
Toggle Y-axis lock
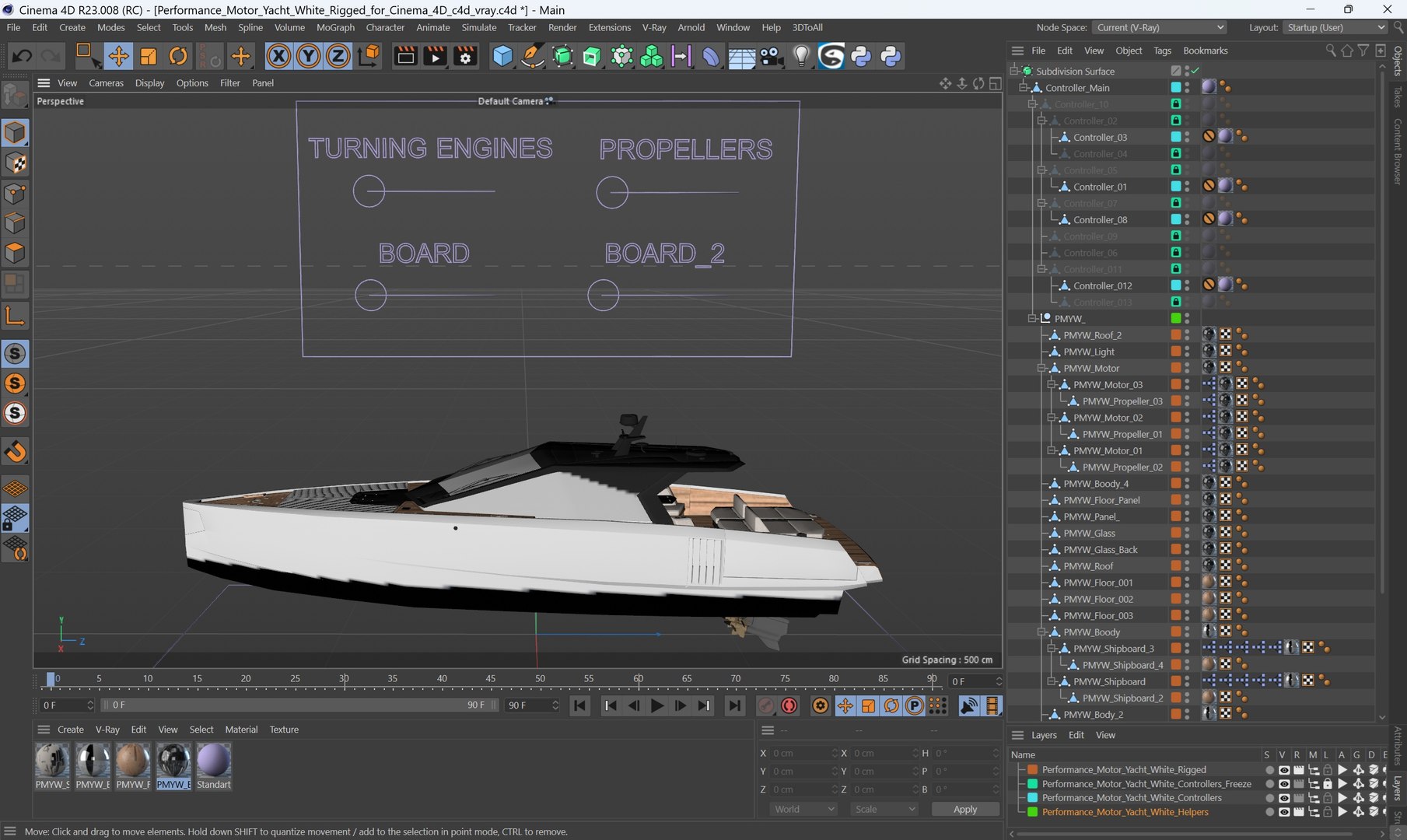click(308, 56)
